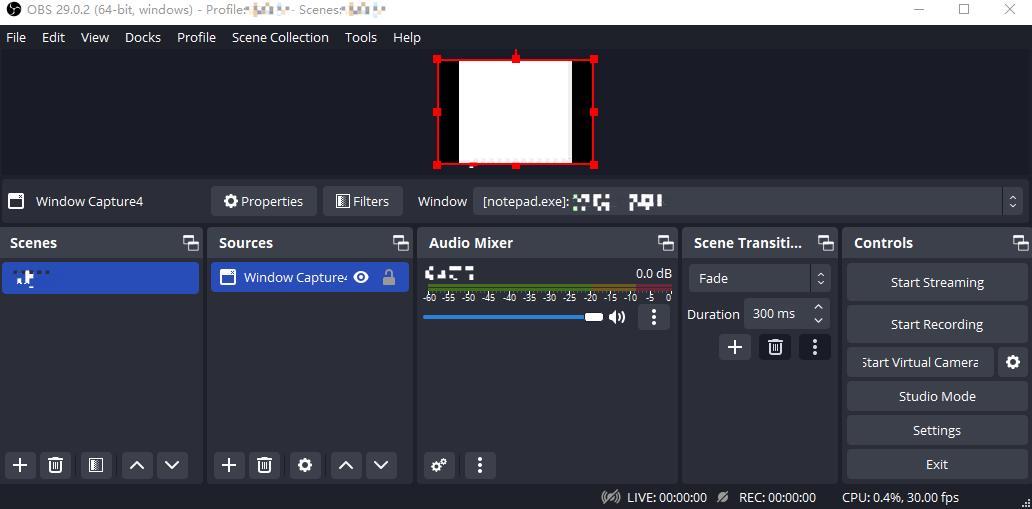Image resolution: width=1032 pixels, height=509 pixels.
Task: Move source up in Sources panel
Action: click(346, 466)
